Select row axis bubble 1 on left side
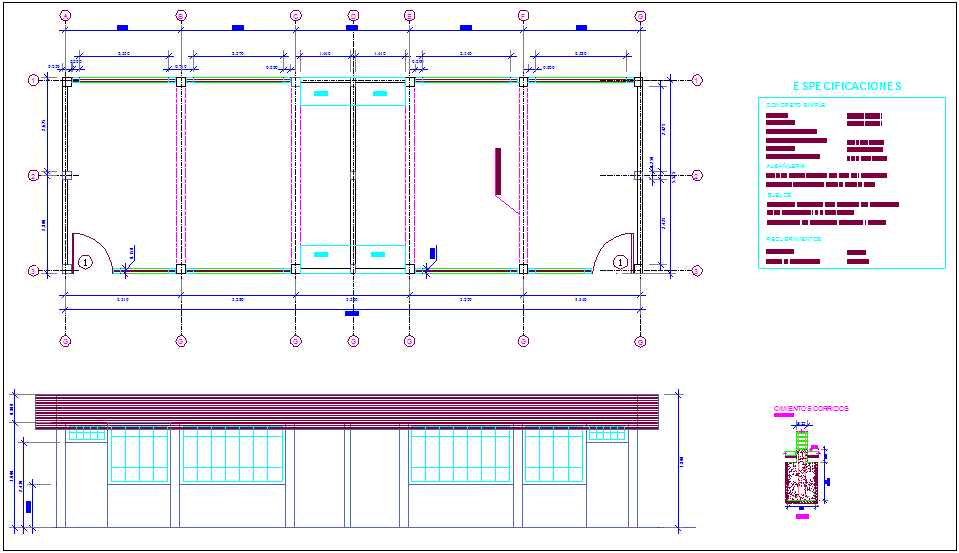This screenshot has height=553, width=959. (33, 80)
